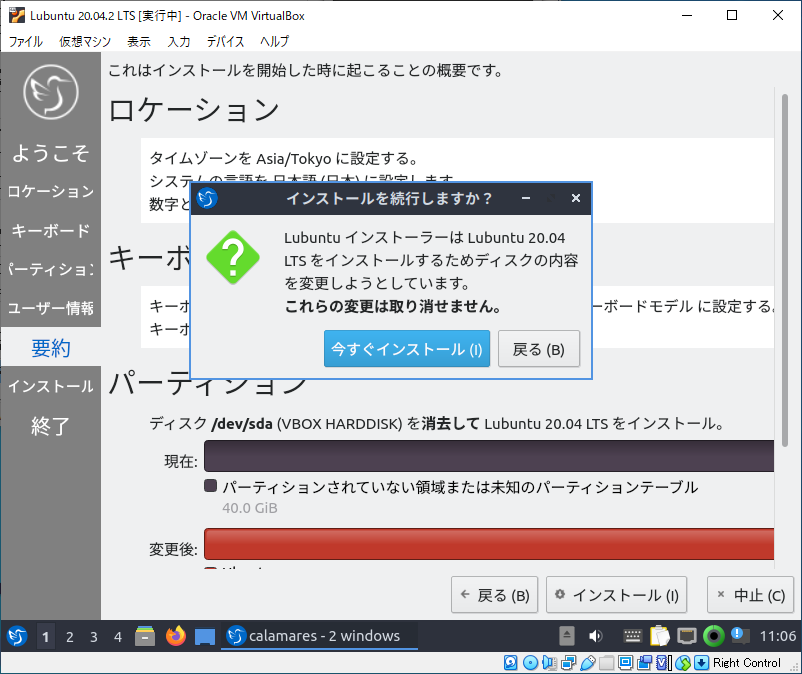Click VirtualBox mouse integration status icon
802x674 pixels.
coord(683,663)
